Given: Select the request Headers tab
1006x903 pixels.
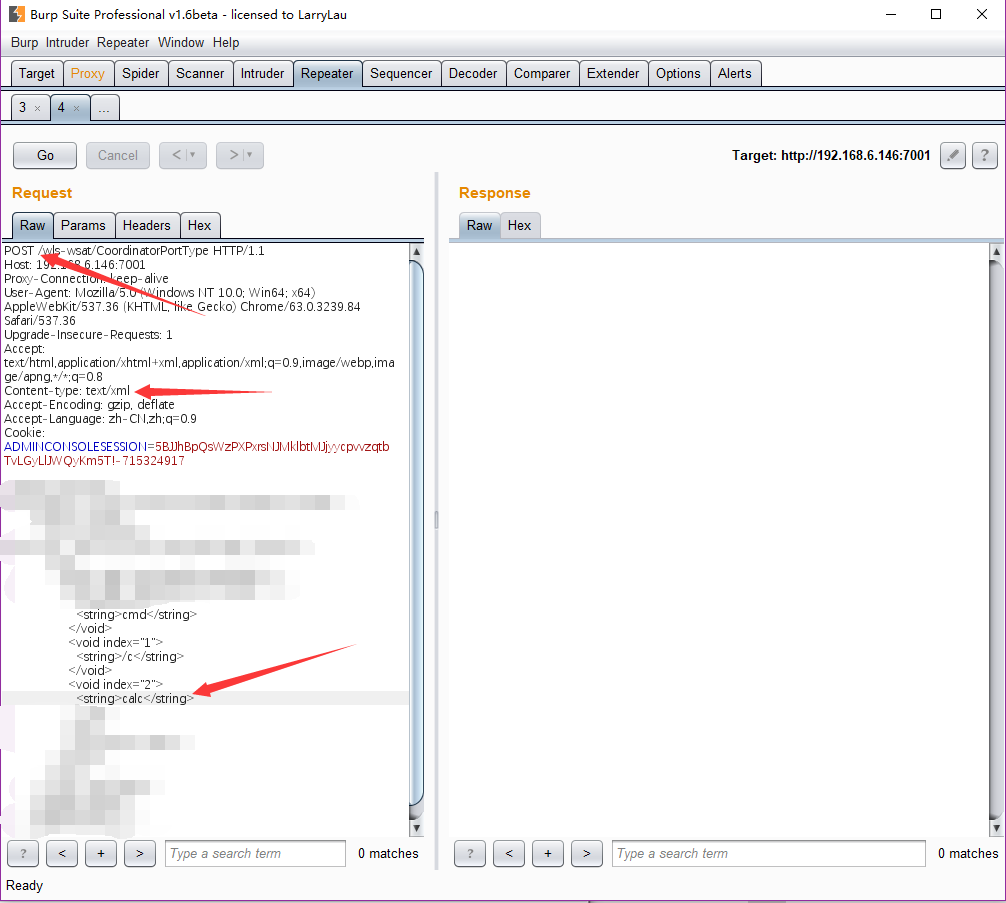Looking at the screenshot, I should pos(147,226).
